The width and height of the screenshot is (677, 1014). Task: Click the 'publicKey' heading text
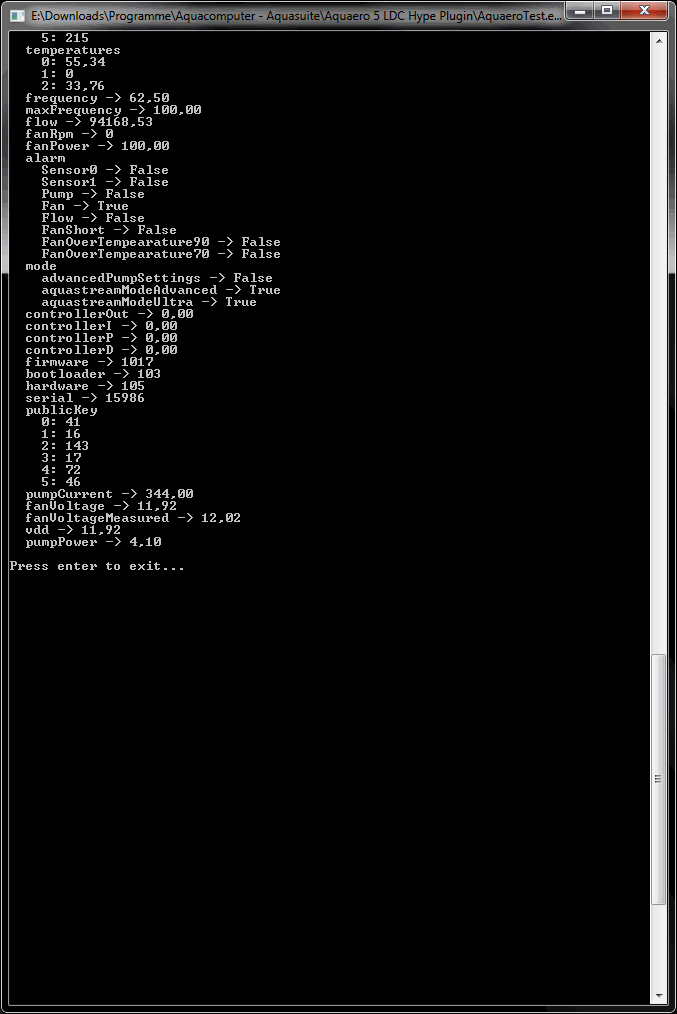click(x=61, y=410)
